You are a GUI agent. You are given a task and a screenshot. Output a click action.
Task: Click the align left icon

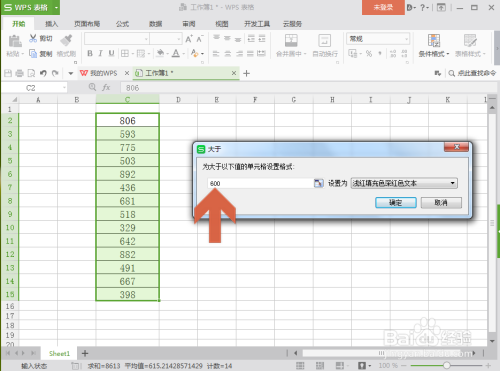pyautogui.click(x=216, y=53)
